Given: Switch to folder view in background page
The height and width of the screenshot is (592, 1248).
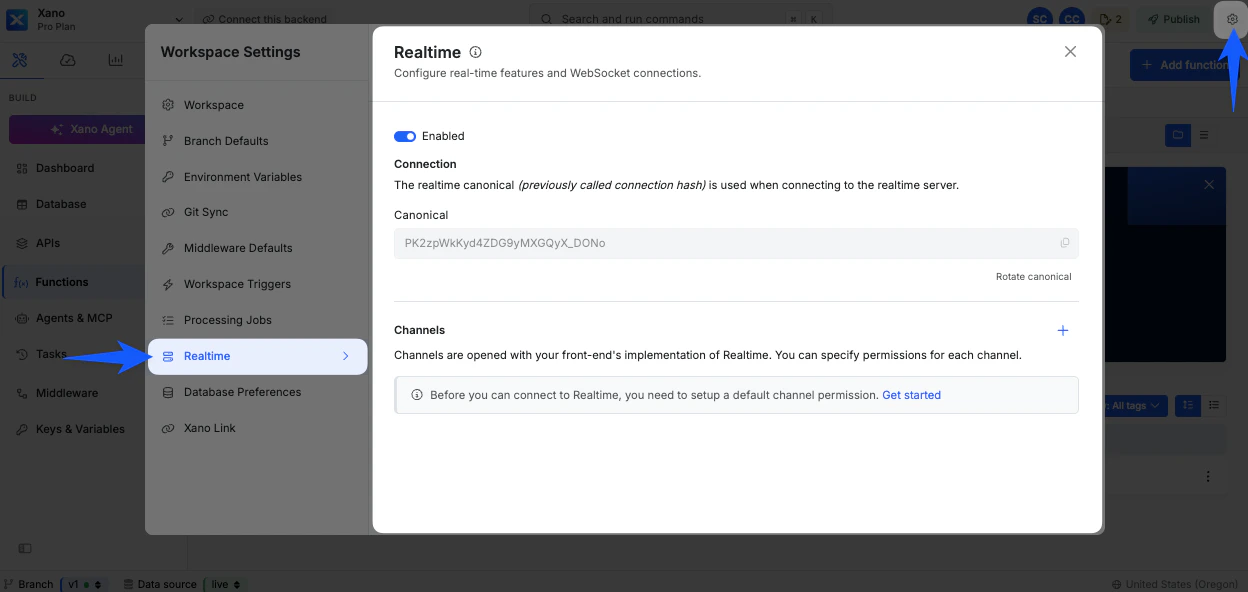Looking at the screenshot, I should click(x=1178, y=135).
